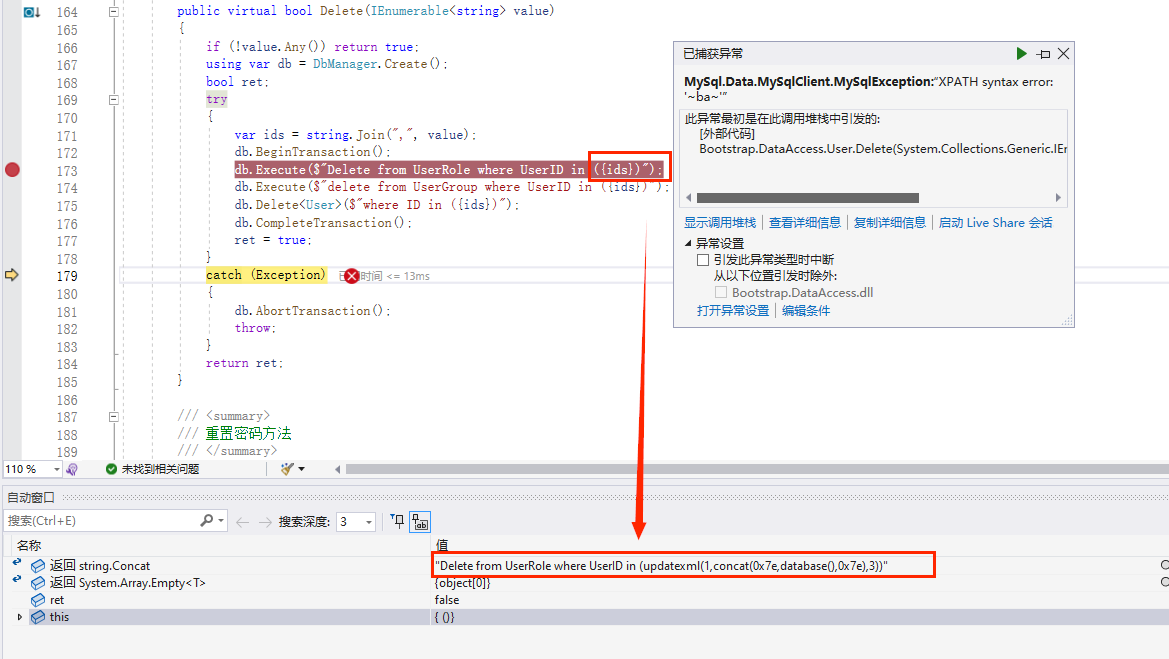1169x659 pixels.
Task: Collapse the exception settings section
Action: point(688,243)
